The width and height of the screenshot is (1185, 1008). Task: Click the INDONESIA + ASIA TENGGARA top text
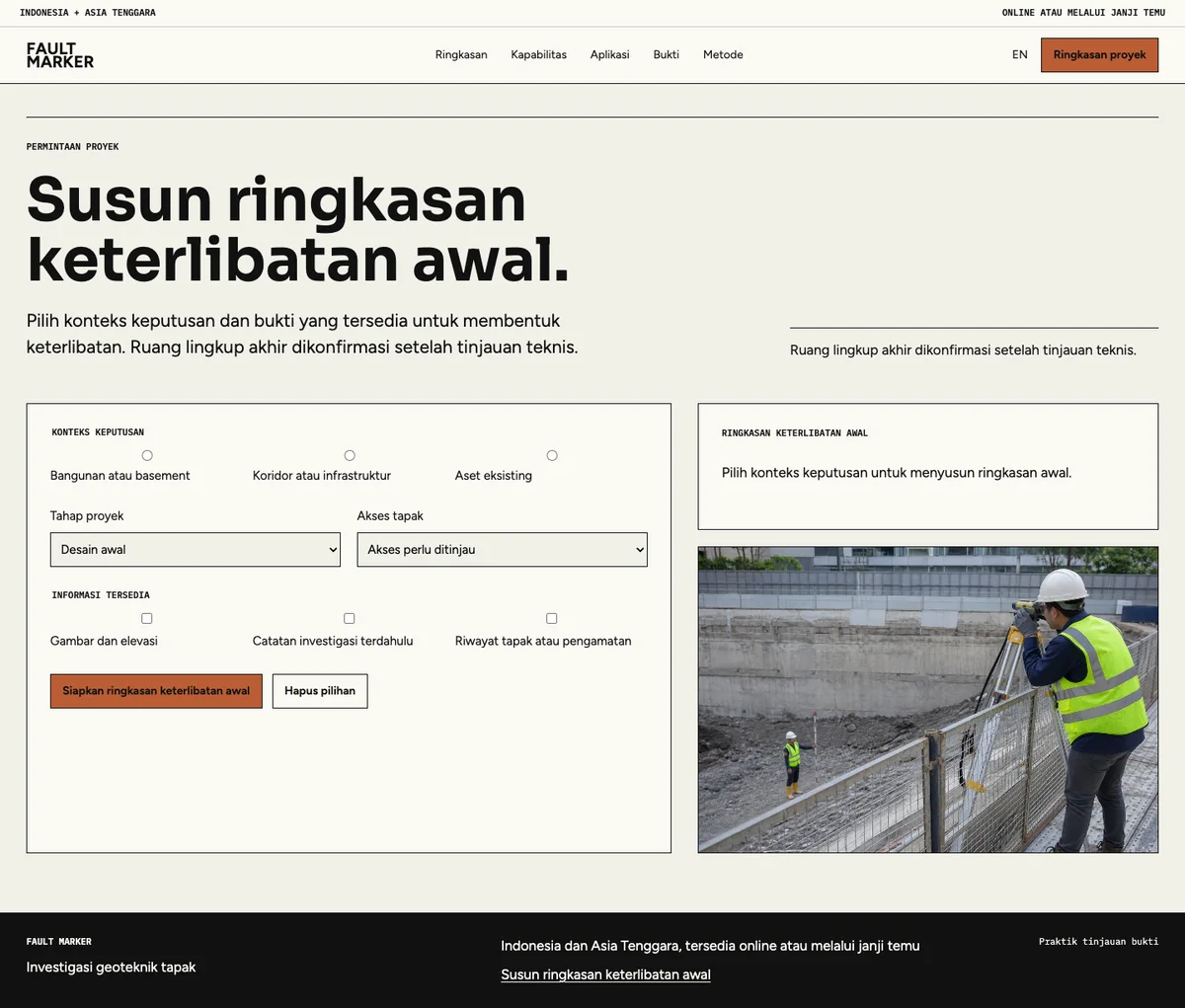point(88,13)
